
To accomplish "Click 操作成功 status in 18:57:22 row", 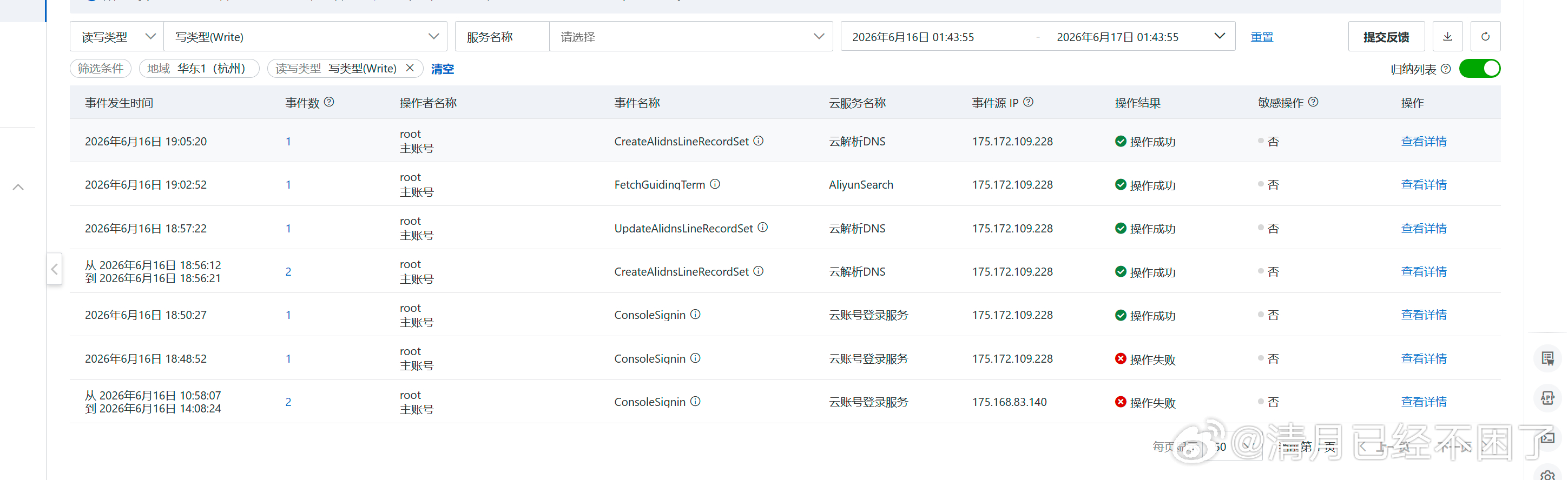I will click(x=1145, y=229).
